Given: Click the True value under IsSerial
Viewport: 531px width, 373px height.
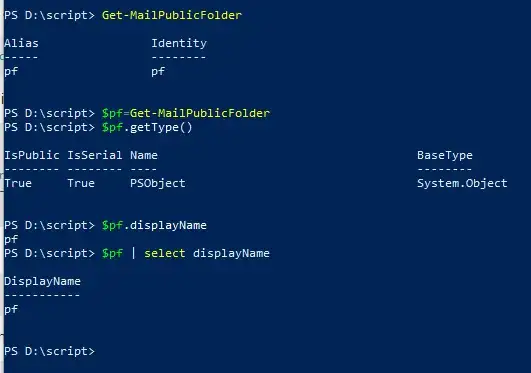Looking at the screenshot, I should [81, 184].
